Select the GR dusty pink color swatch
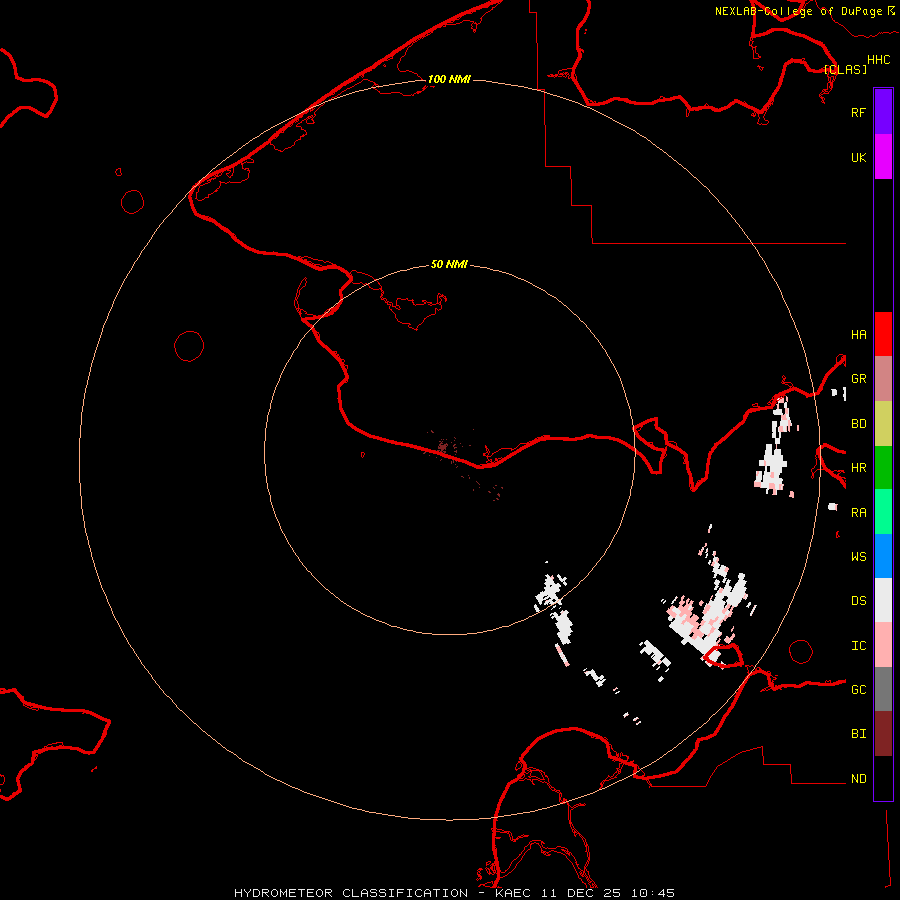Screen dimensions: 900x900 click(x=883, y=379)
